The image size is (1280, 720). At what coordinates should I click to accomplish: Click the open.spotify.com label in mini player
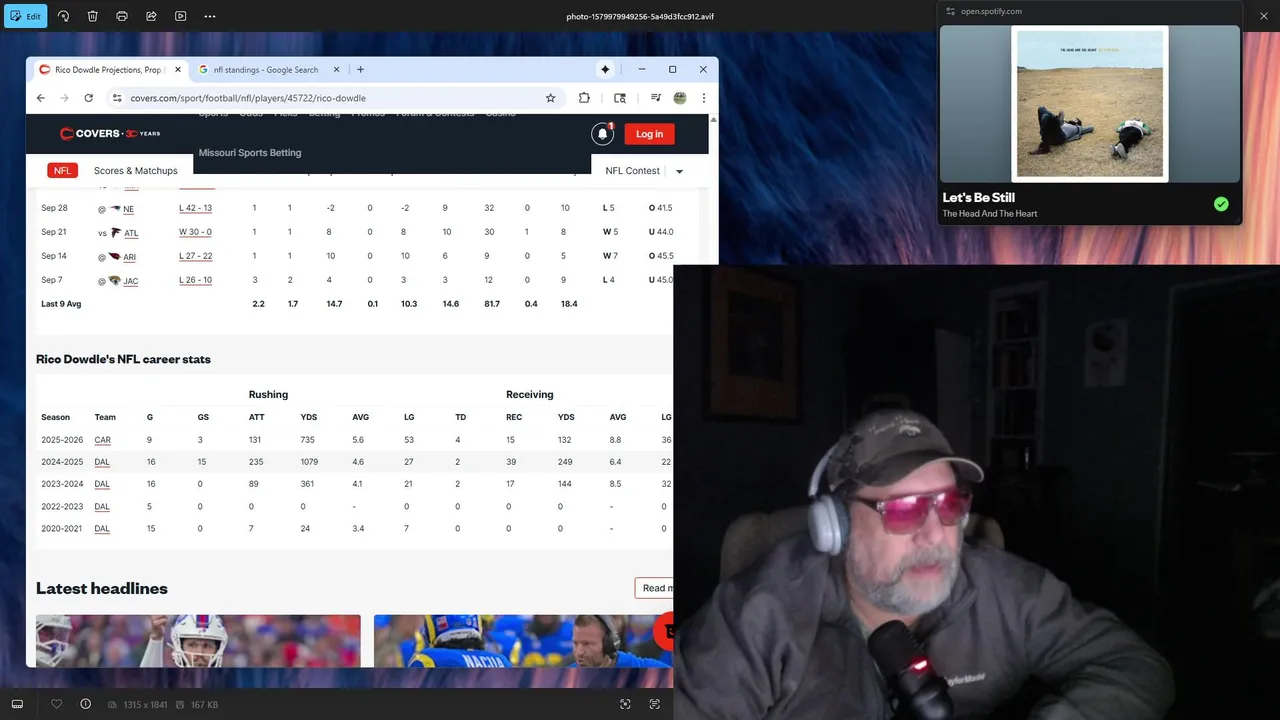(x=991, y=12)
